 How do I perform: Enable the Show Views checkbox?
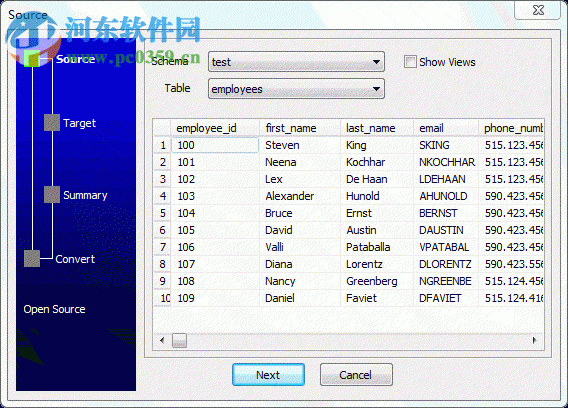click(x=410, y=62)
